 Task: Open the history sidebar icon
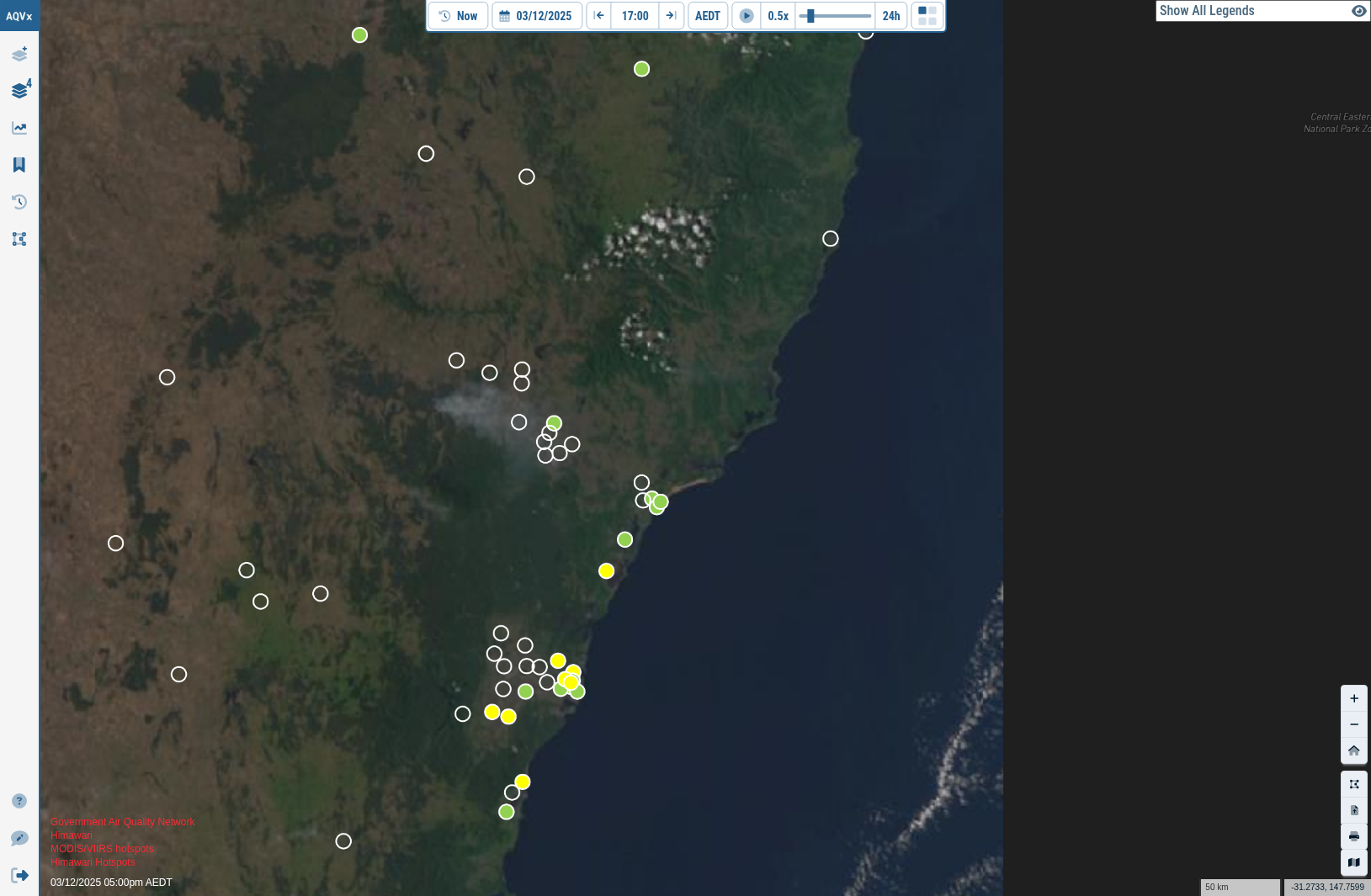click(19, 202)
